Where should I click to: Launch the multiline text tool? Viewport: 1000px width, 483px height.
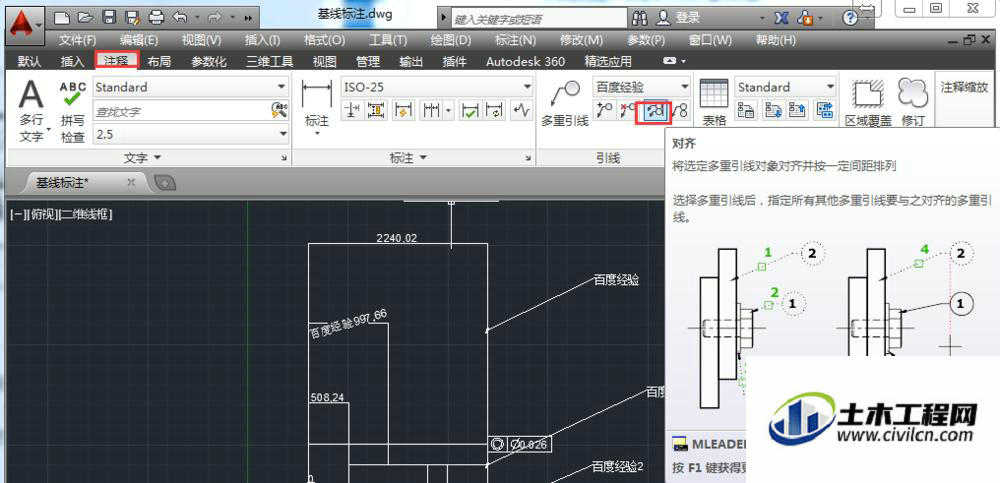click(x=31, y=112)
